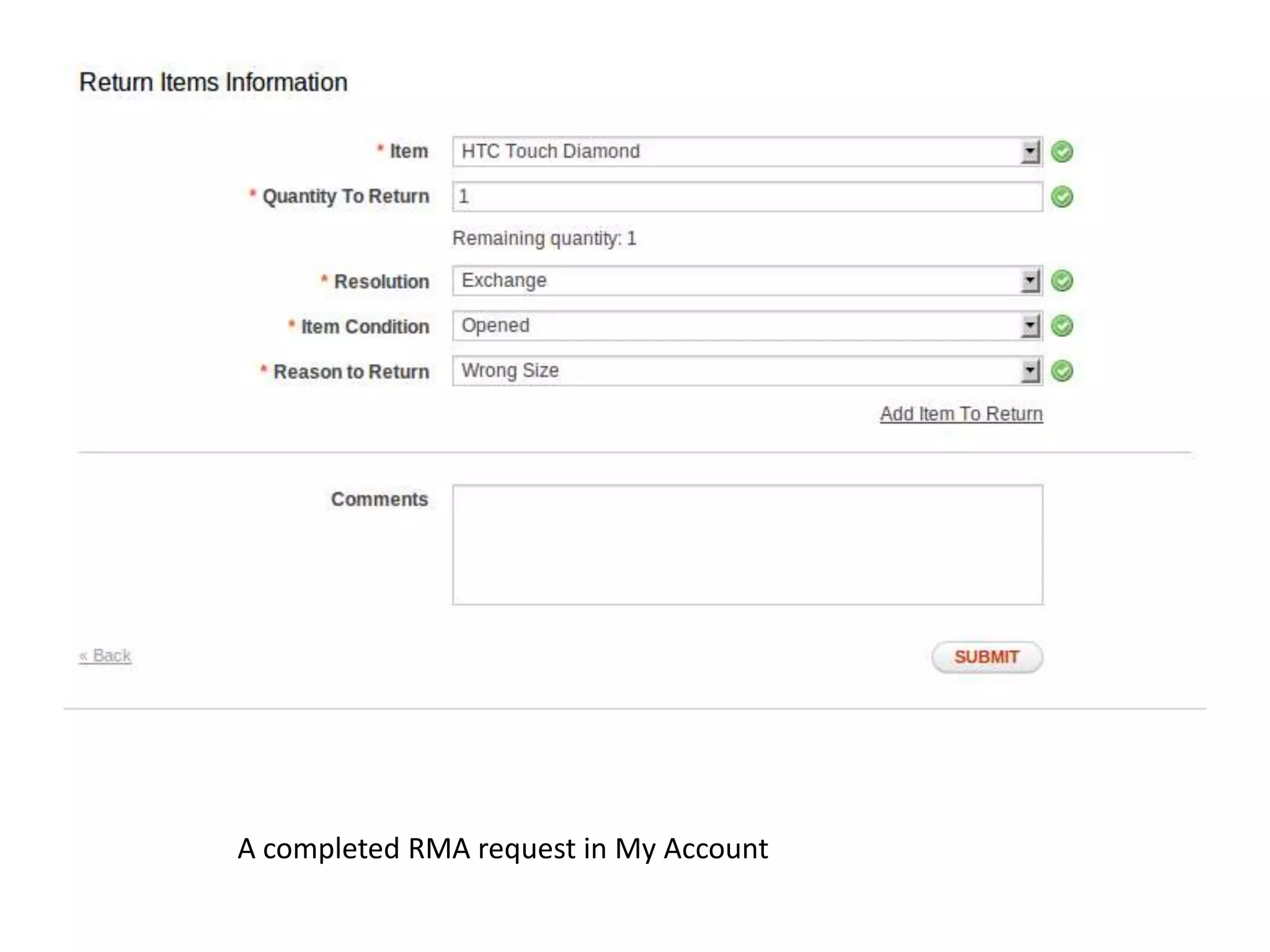Click the SUBMIT button
This screenshot has width=1270, height=952.
(x=987, y=657)
